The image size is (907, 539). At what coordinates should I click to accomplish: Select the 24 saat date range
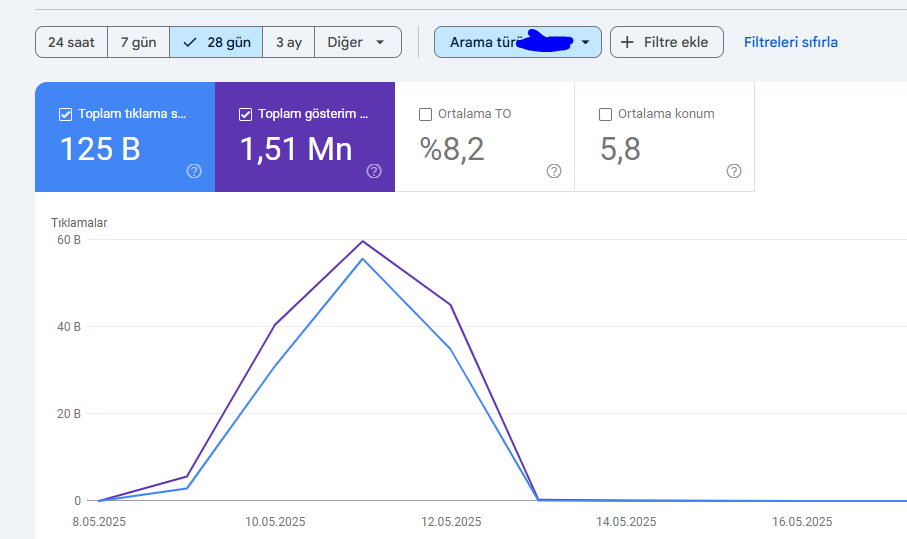click(x=71, y=42)
